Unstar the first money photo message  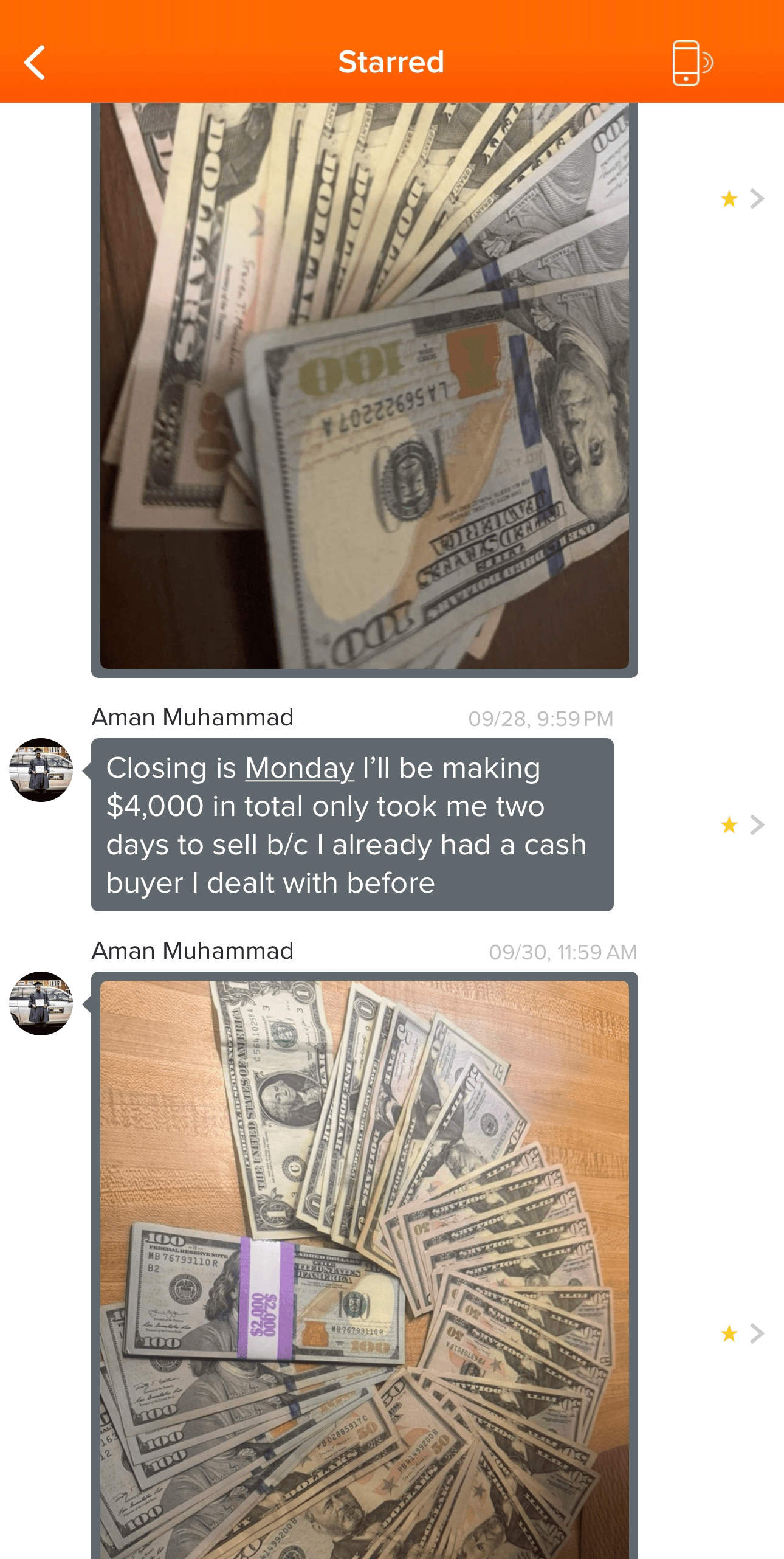pos(729,199)
